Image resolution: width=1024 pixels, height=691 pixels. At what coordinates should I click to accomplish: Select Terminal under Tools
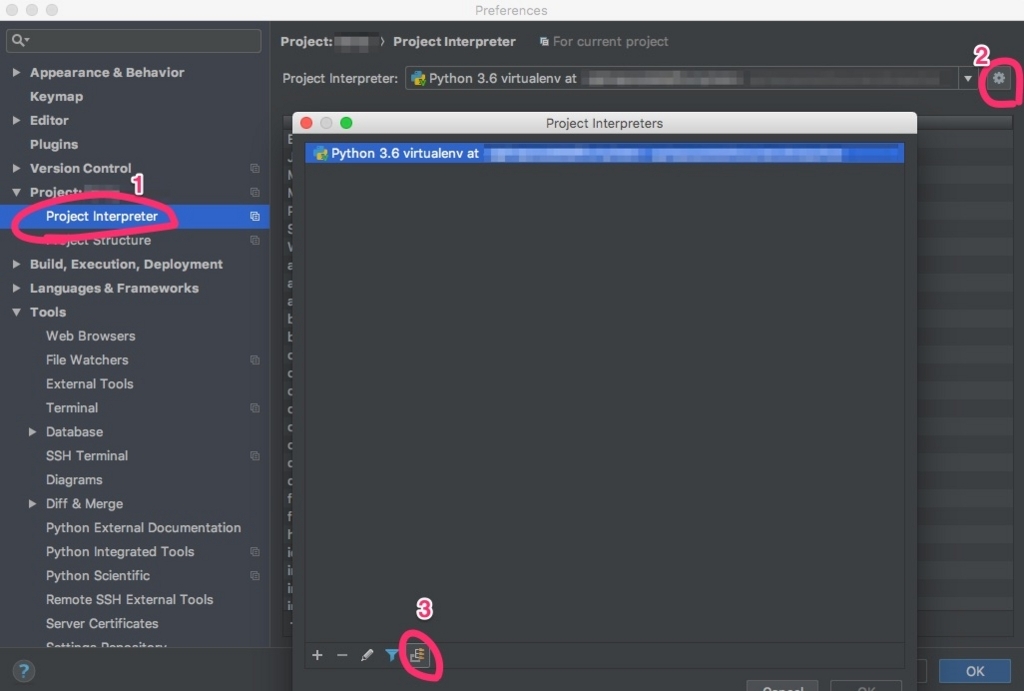pos(72,408)
